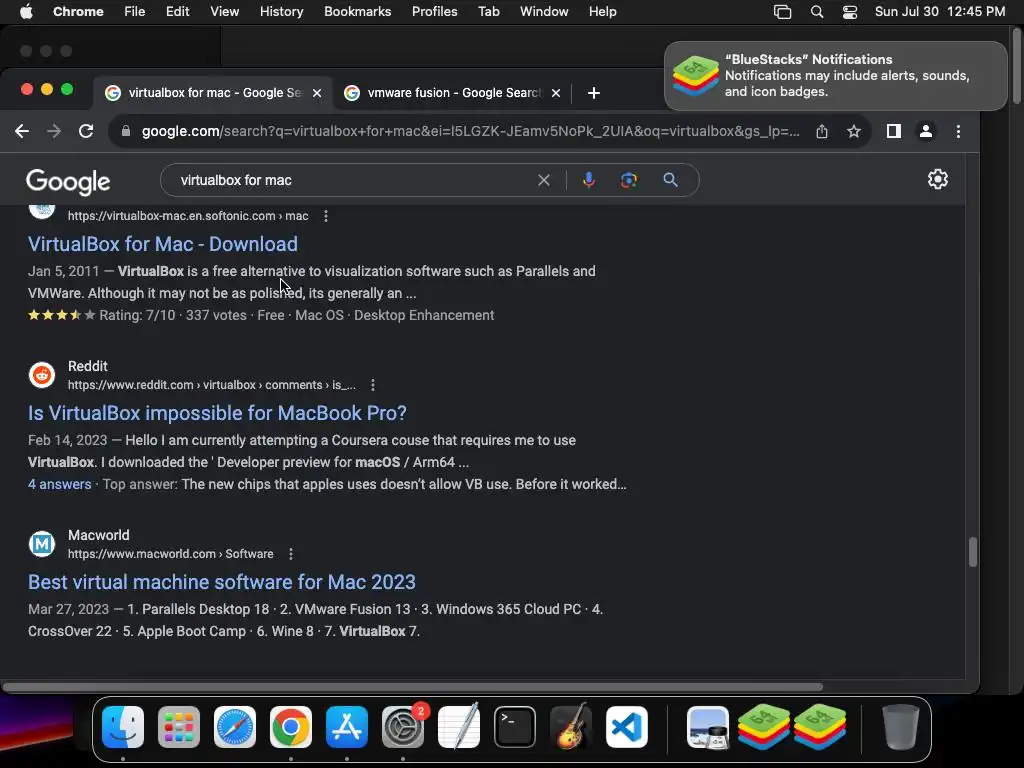
Task: Open Chrome's three-dot menu
Action: click(958, 131)
